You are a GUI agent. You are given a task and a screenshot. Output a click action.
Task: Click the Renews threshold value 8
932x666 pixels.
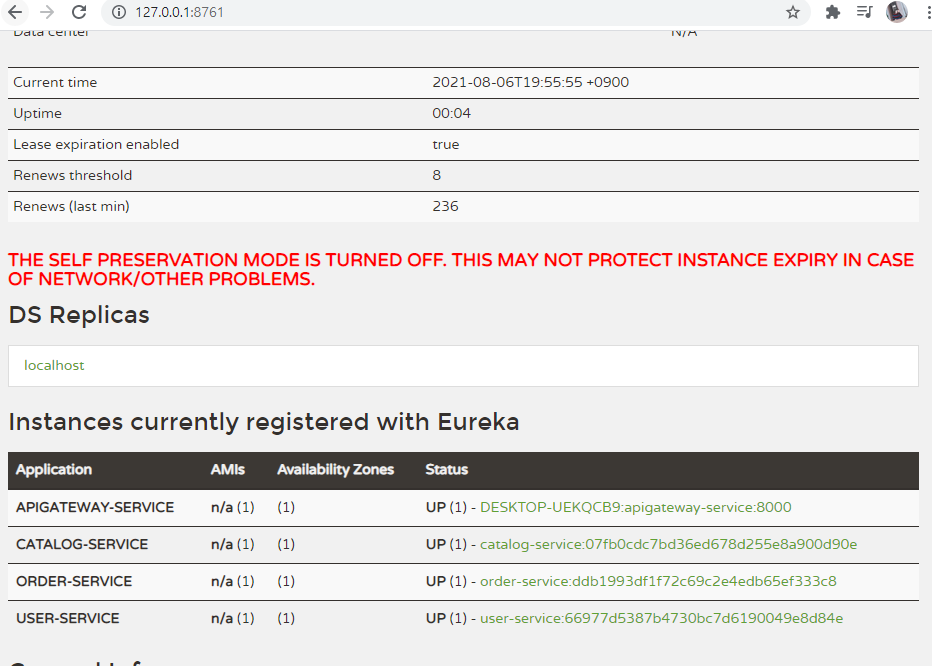click(436, 175)
